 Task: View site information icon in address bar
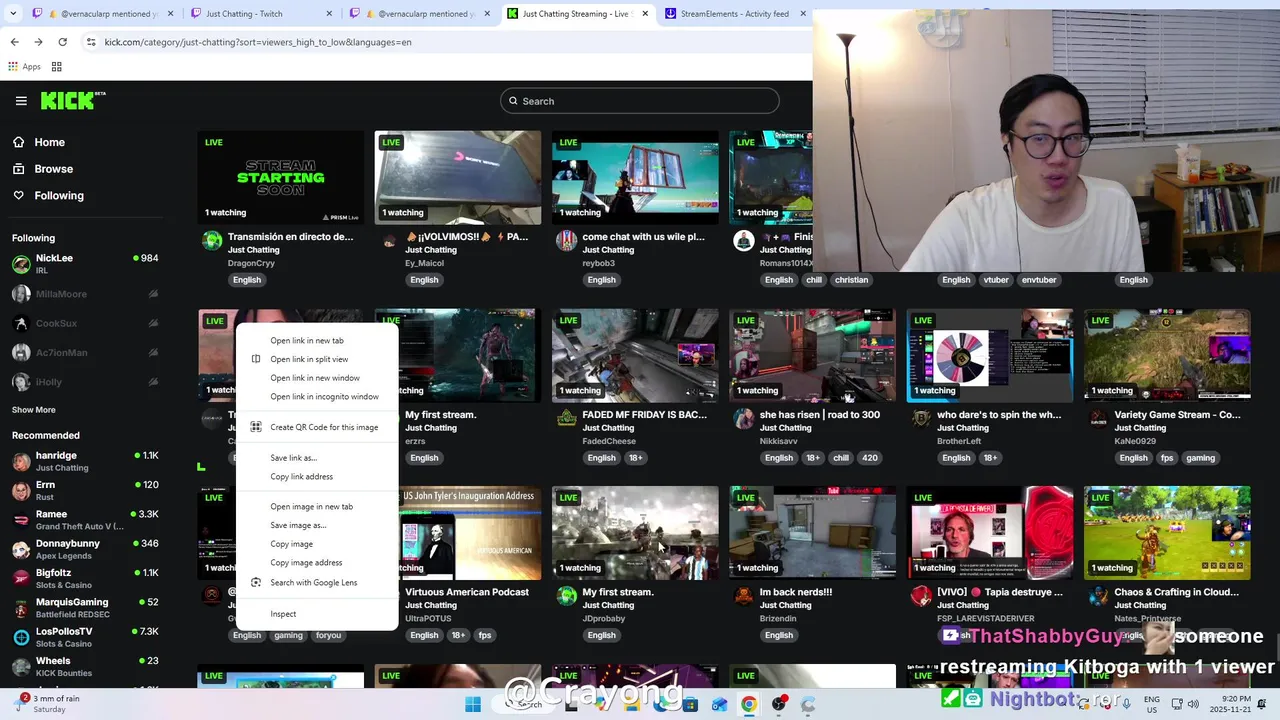91,42
